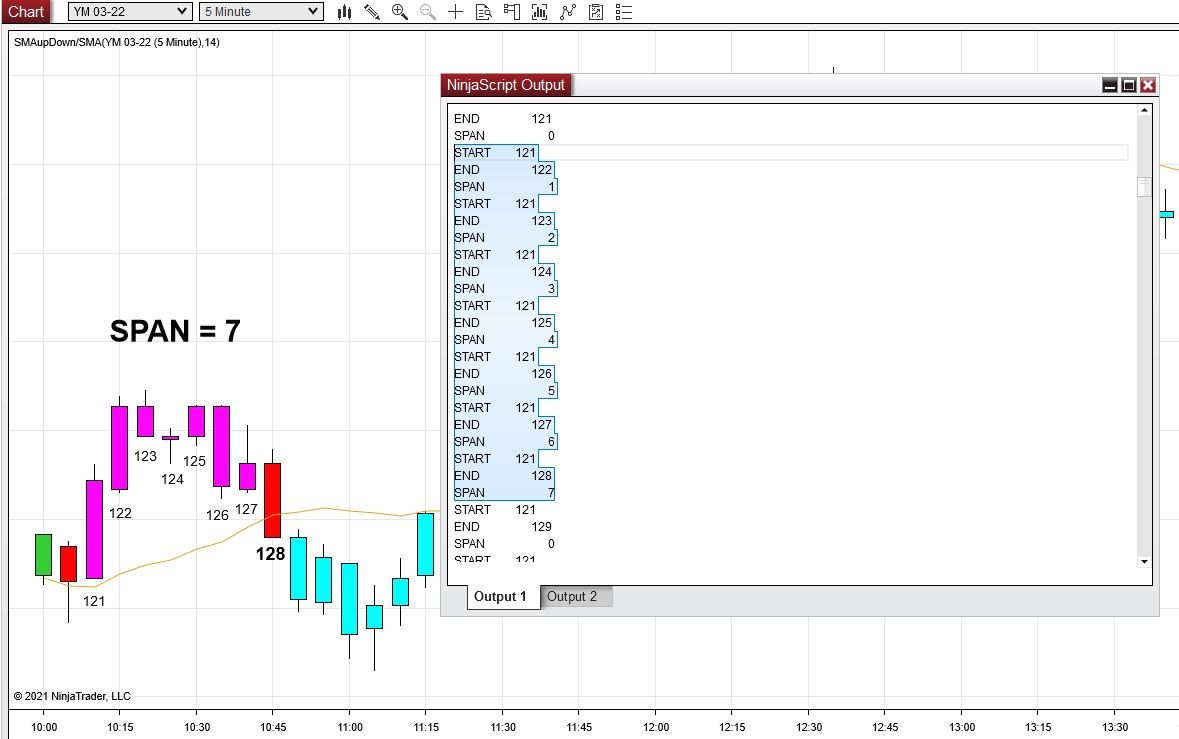This screenshot has width=1179, height=739.
Task: Click the green candlestick on the chart
Action: (x=44, y=555)
